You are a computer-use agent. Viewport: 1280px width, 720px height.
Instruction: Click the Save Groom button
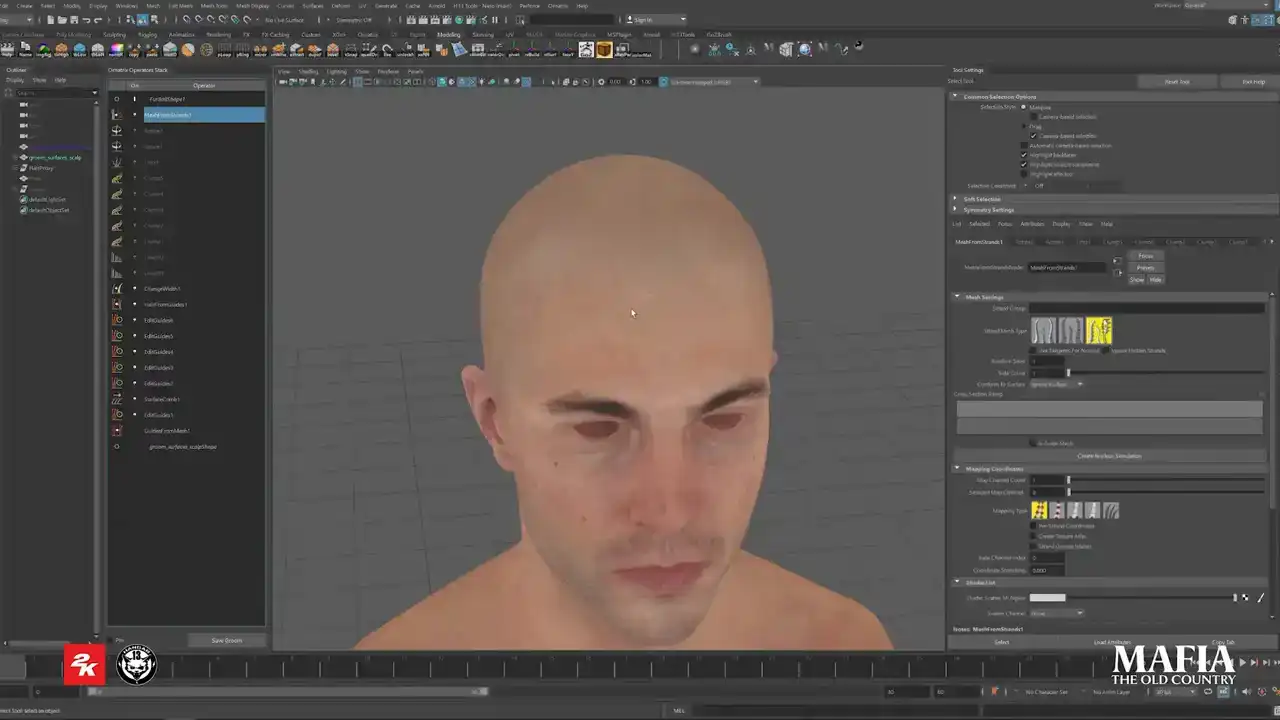coord(226,640)
